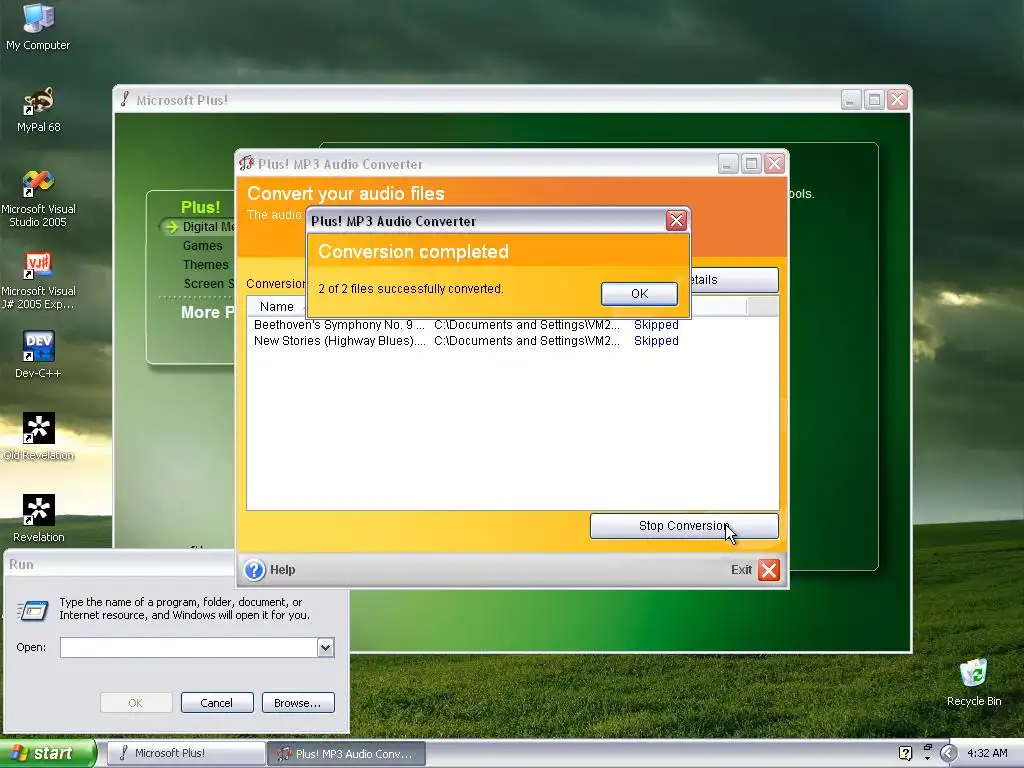Image resolution: width=1024 pixels, height=768 pixels.
Task: Select Screen Savers in Microsoft Plus! menu
Action: 208,283
